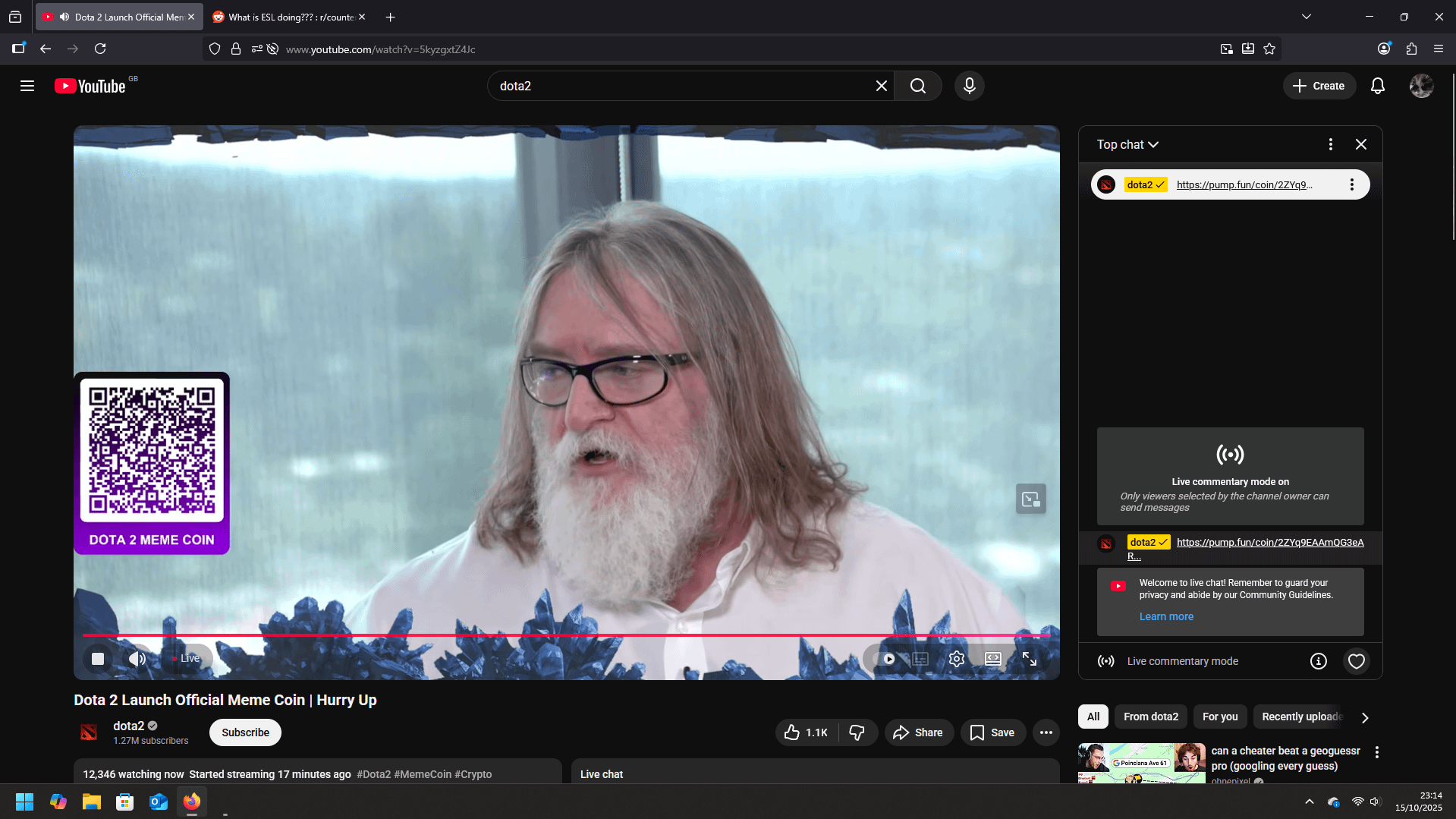Screen dimensions: 1456x819
Task: Open Outlook from the taskbar
Action: tap(159, 802)
